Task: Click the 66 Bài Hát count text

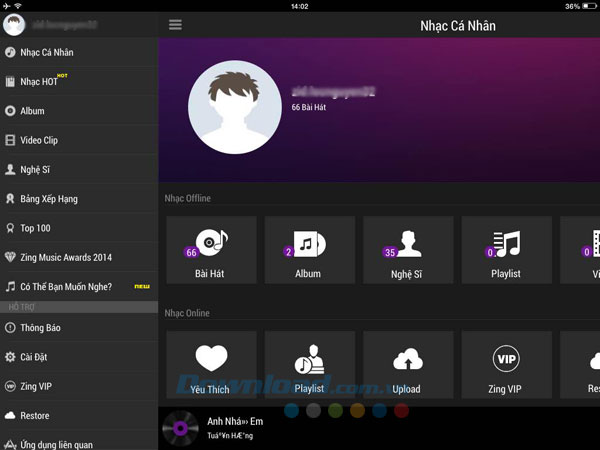Action: [x=309, y=108]
